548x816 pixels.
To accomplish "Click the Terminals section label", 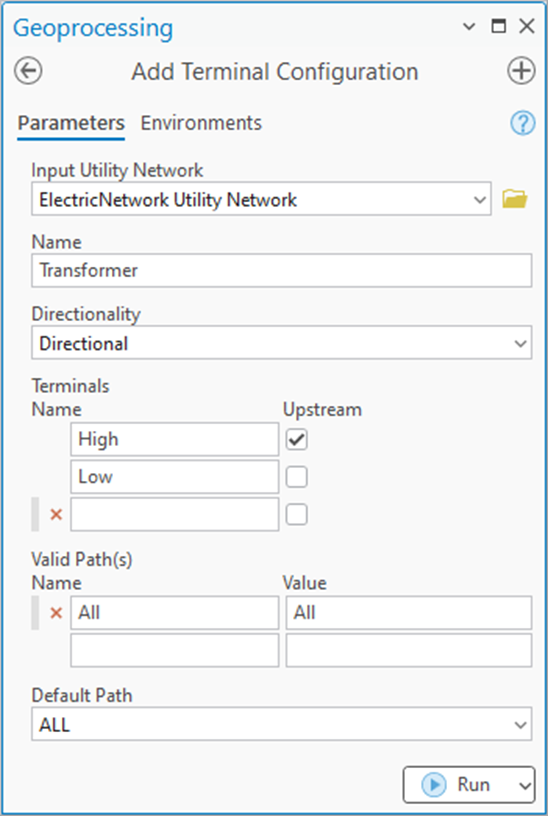I will pyautogui.click(x=71, y=386).
